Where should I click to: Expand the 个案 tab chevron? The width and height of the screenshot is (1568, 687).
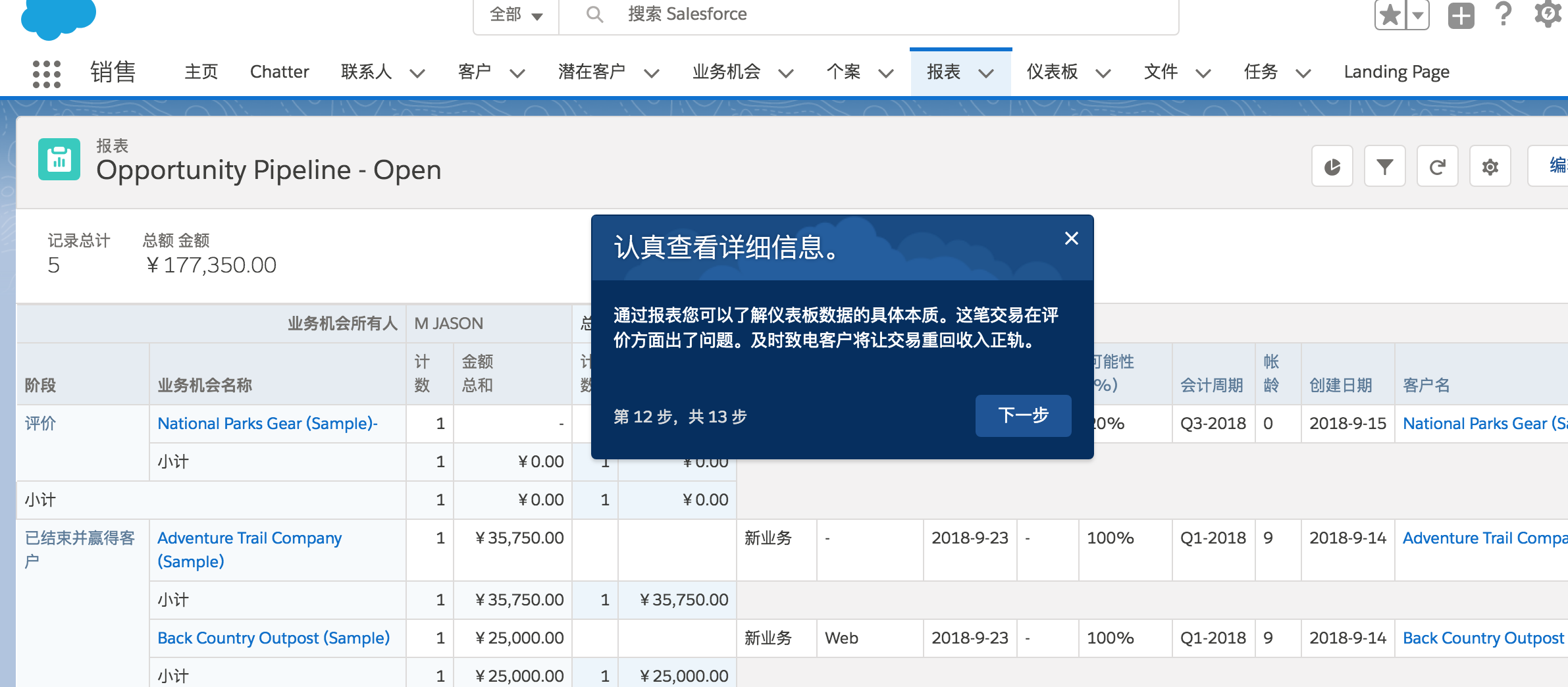click(886, 73)
